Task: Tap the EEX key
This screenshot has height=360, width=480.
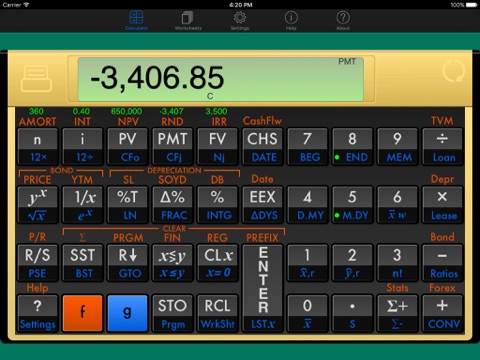Action: tap(262, 204)
